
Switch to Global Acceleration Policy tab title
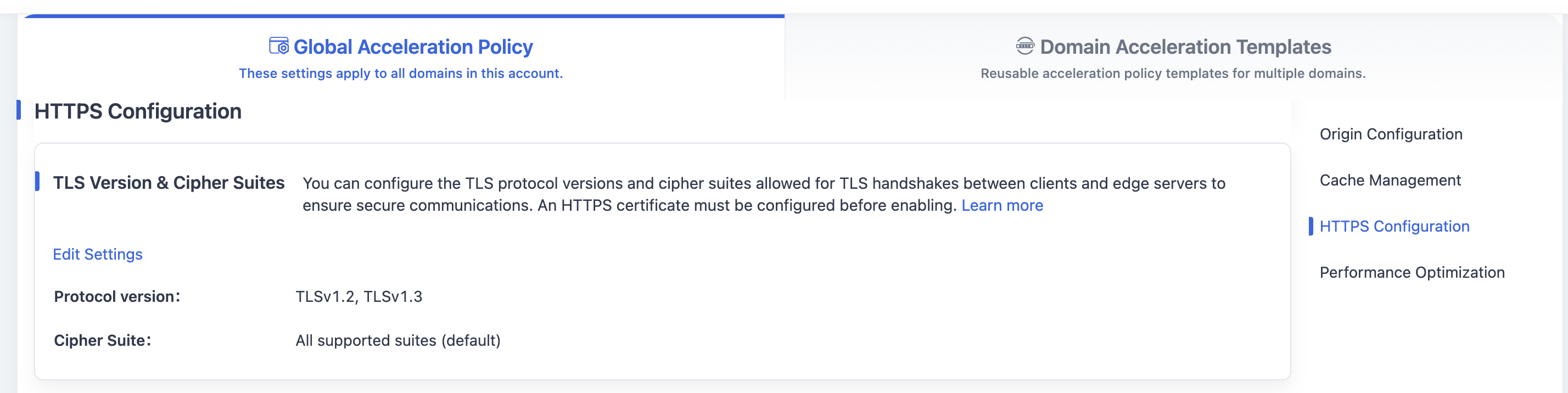point(413,47)
